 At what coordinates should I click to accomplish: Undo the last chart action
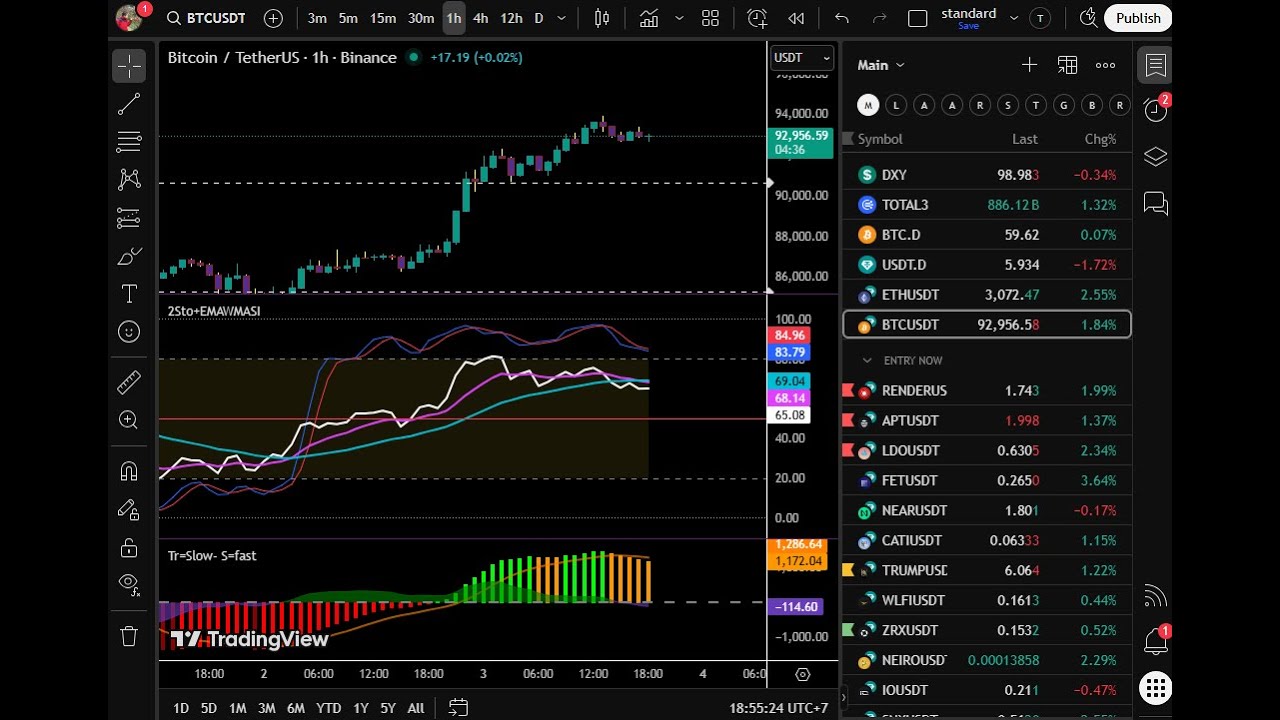click(x=842, y=18)
